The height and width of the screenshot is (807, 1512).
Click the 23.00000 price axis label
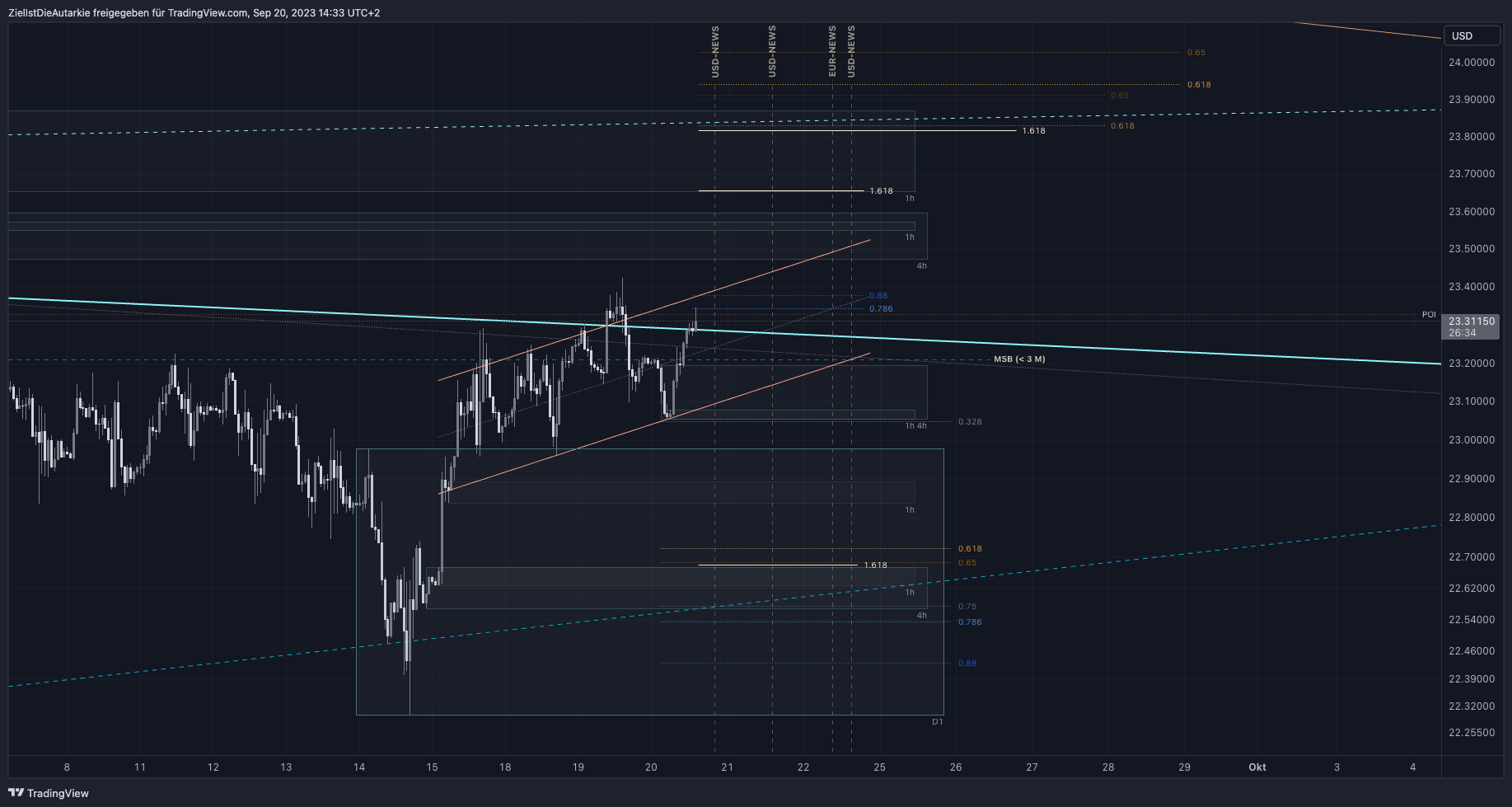[1472, 440]
